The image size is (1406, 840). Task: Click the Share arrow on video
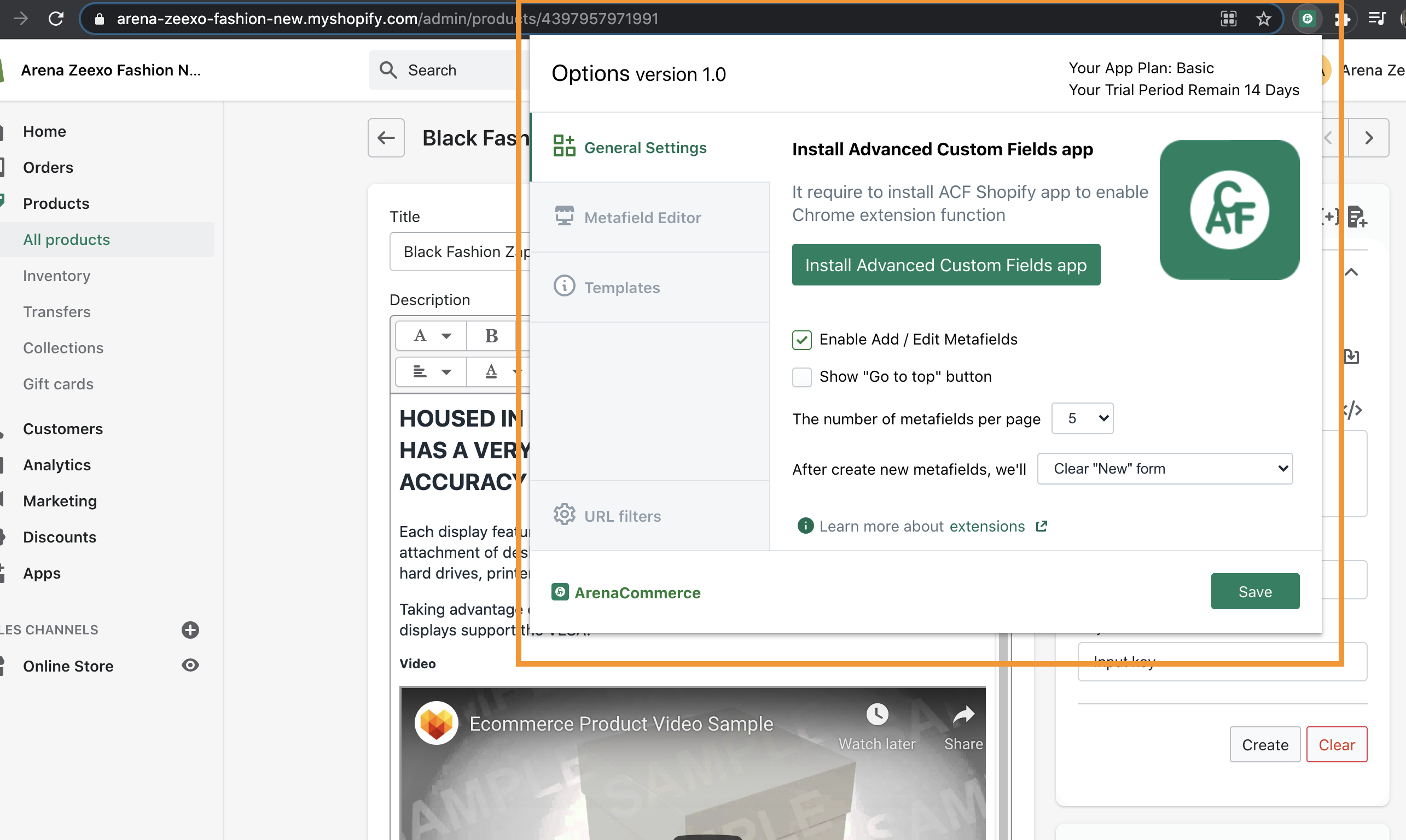point(963,715)
